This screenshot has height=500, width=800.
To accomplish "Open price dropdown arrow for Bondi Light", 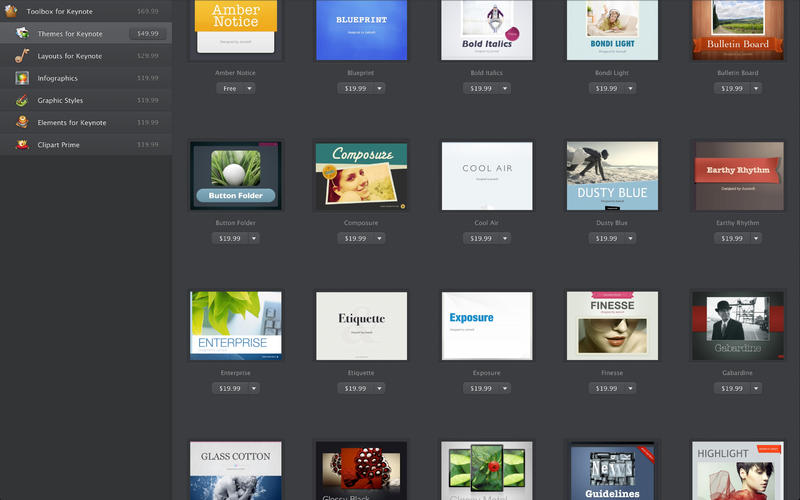I will [x=631, y=88].
